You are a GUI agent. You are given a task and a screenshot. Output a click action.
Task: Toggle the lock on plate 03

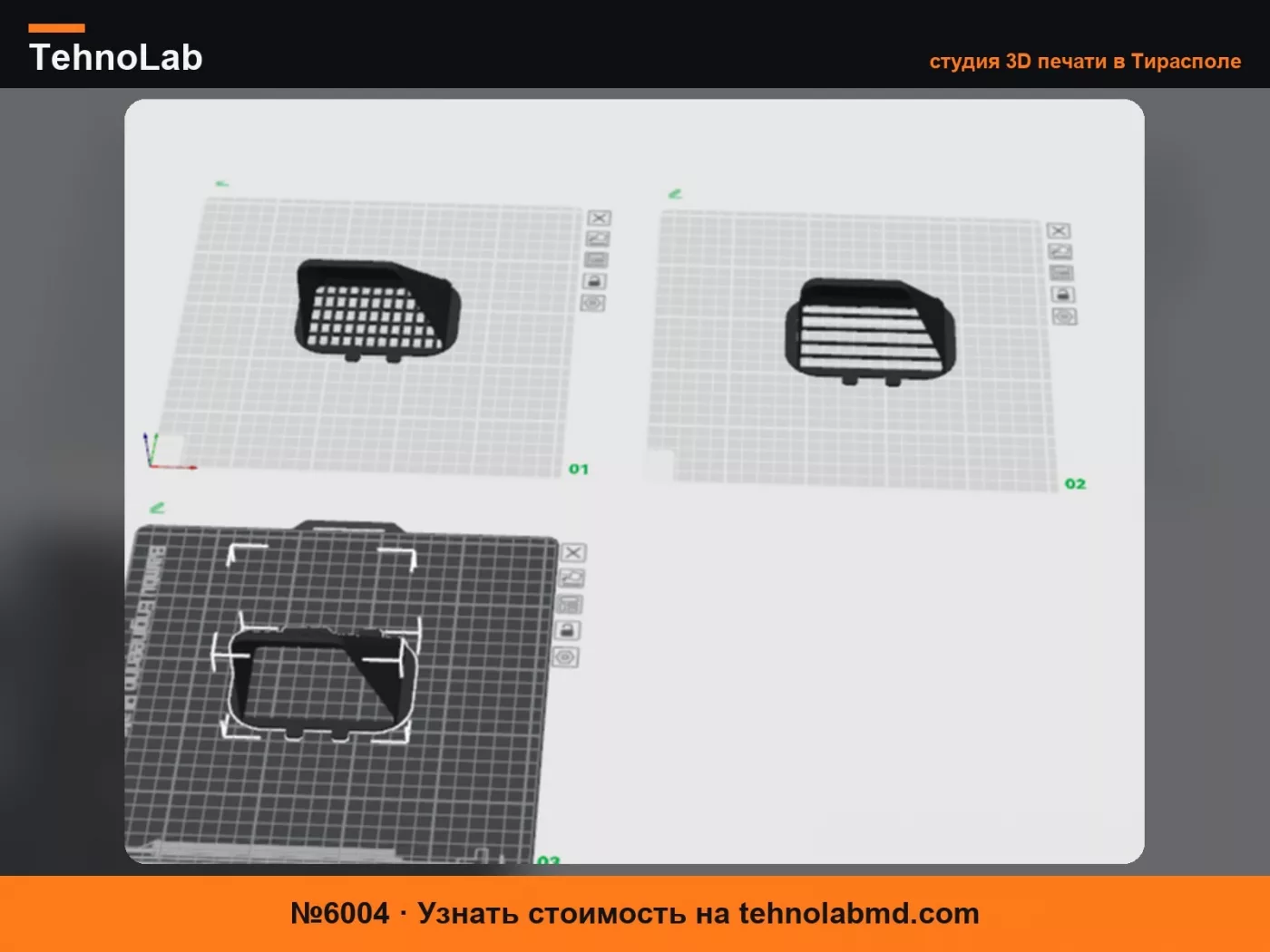click(568, 630)
